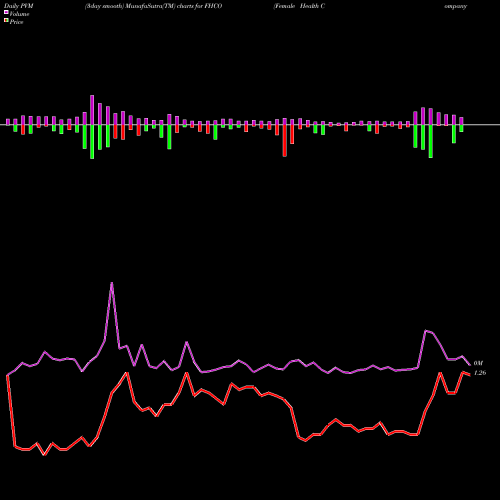Screen dimensions: 500x500
Task: Click the green-red Price legend swatch
Action: (6, 20)
